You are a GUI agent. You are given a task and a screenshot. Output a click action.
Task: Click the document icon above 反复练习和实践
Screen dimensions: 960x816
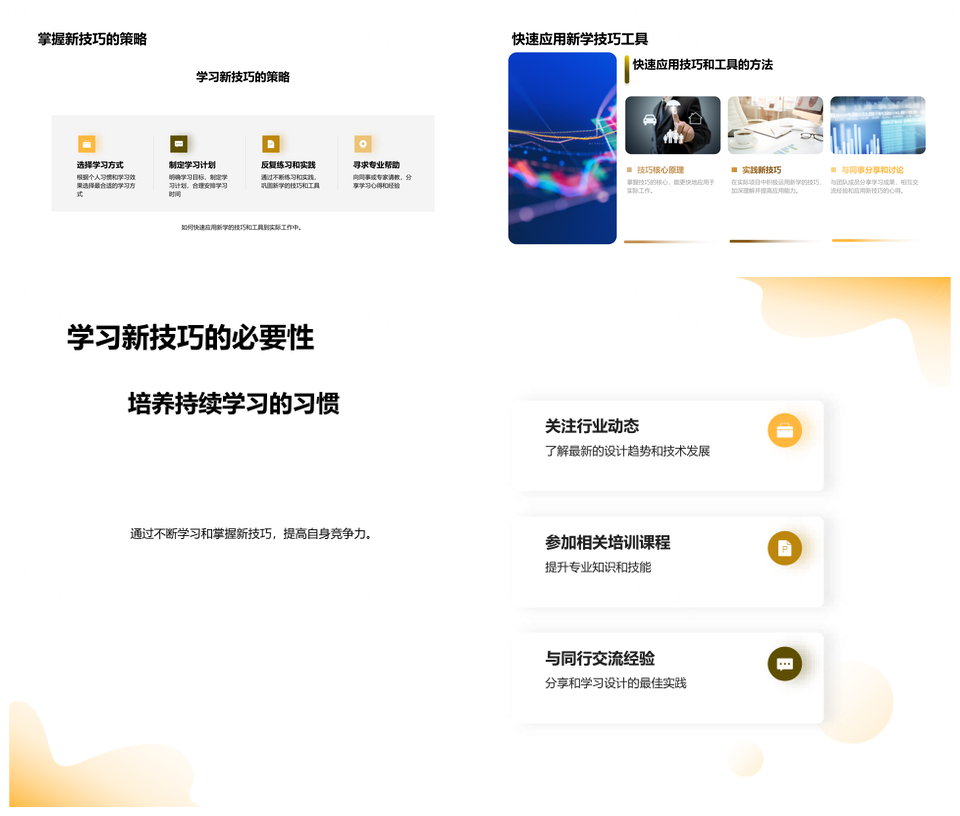[x=271, y=144]
